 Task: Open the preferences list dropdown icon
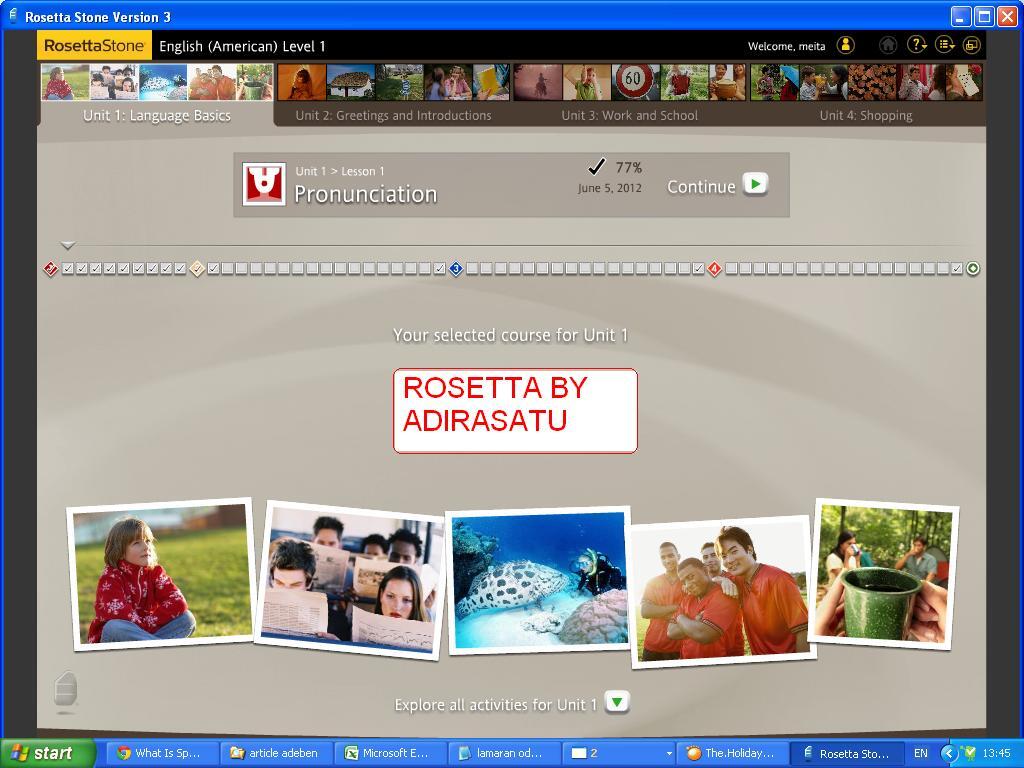945,45
